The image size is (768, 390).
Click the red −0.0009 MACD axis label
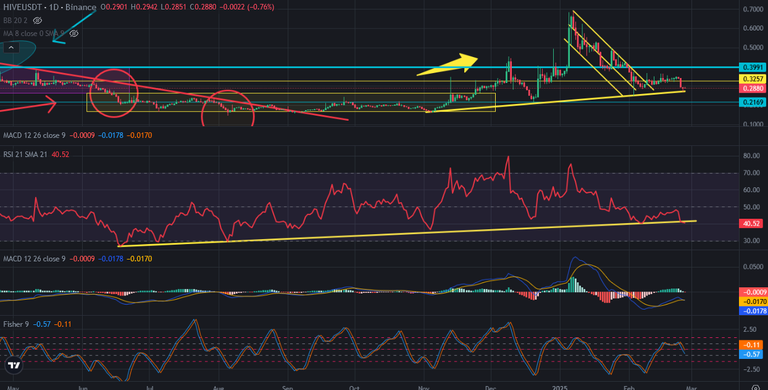point(752,292)
